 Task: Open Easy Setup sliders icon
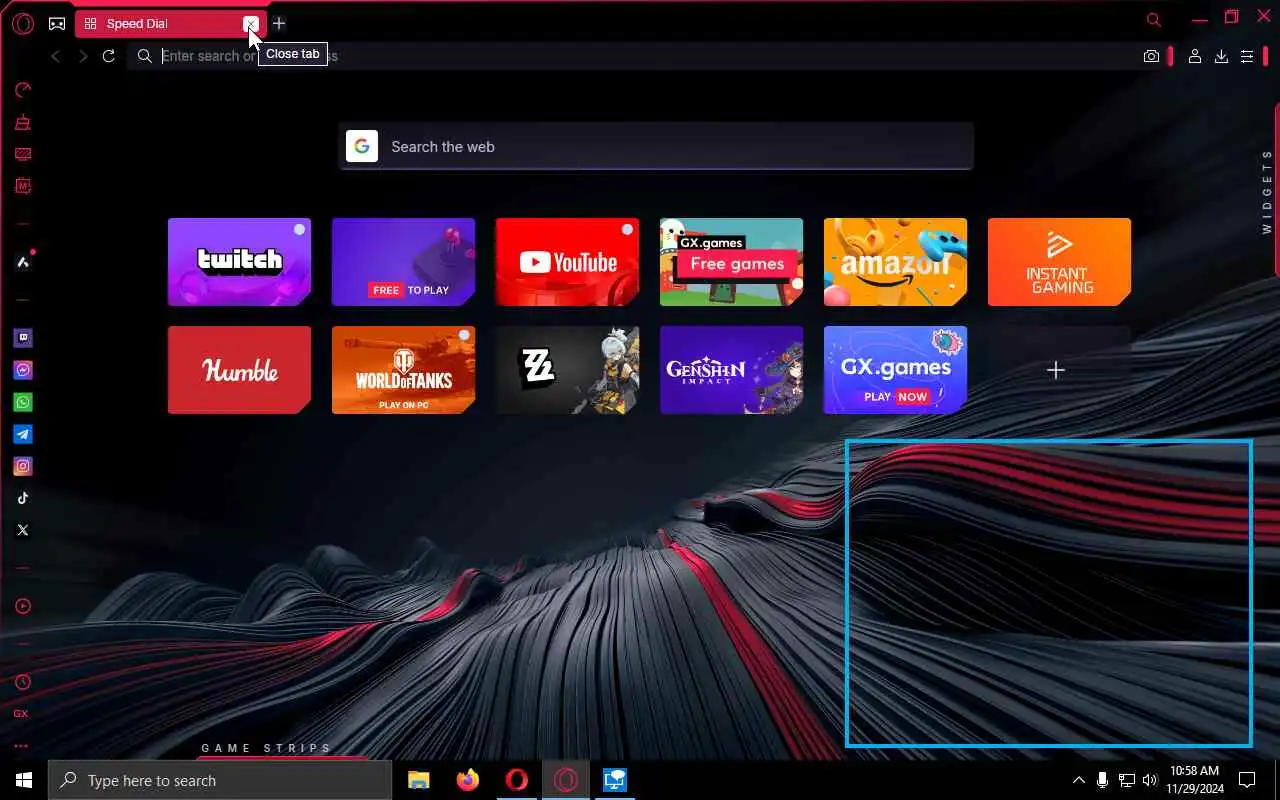[1247, 57]
